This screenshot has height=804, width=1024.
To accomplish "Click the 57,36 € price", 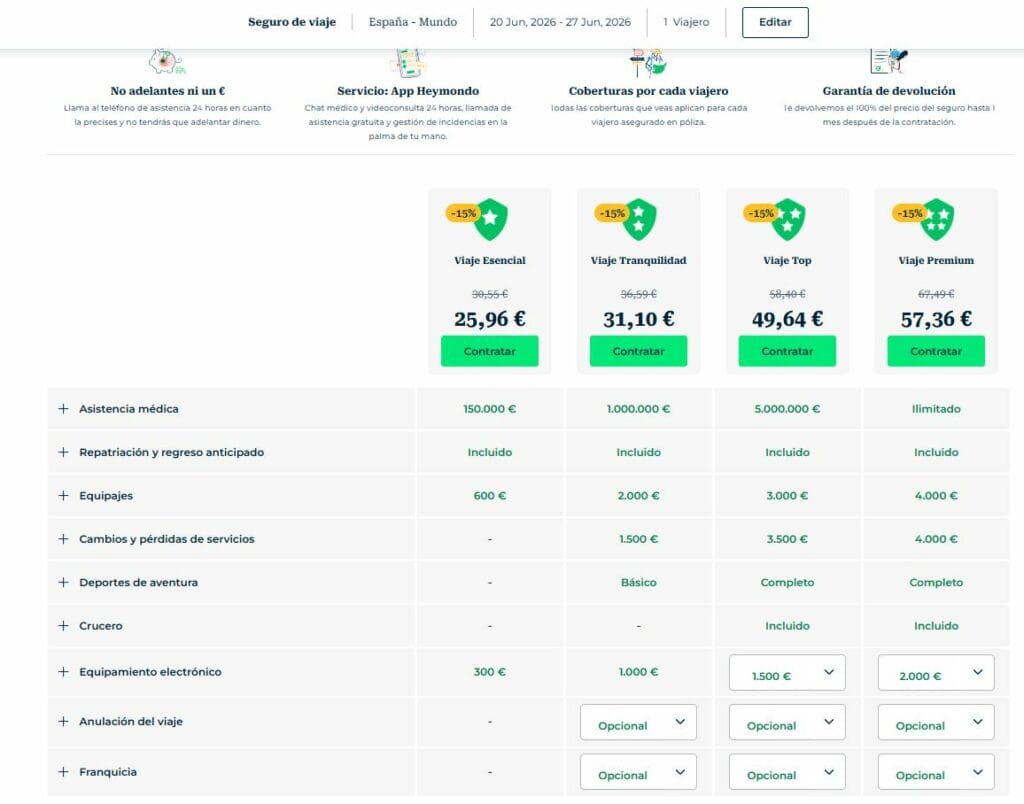I will (x=936, y=319).
